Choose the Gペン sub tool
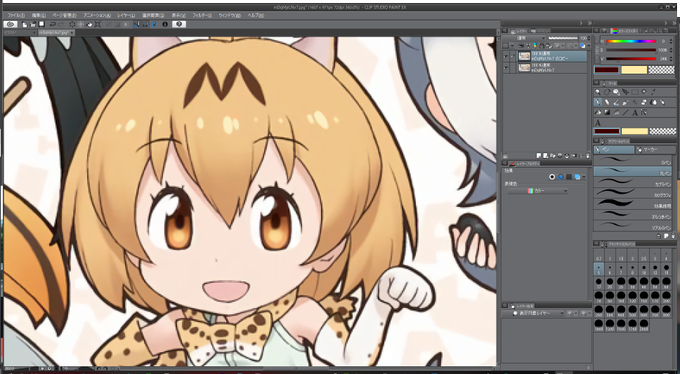The width and height of the screenshot is (680, 374). [x=633, y=160]
